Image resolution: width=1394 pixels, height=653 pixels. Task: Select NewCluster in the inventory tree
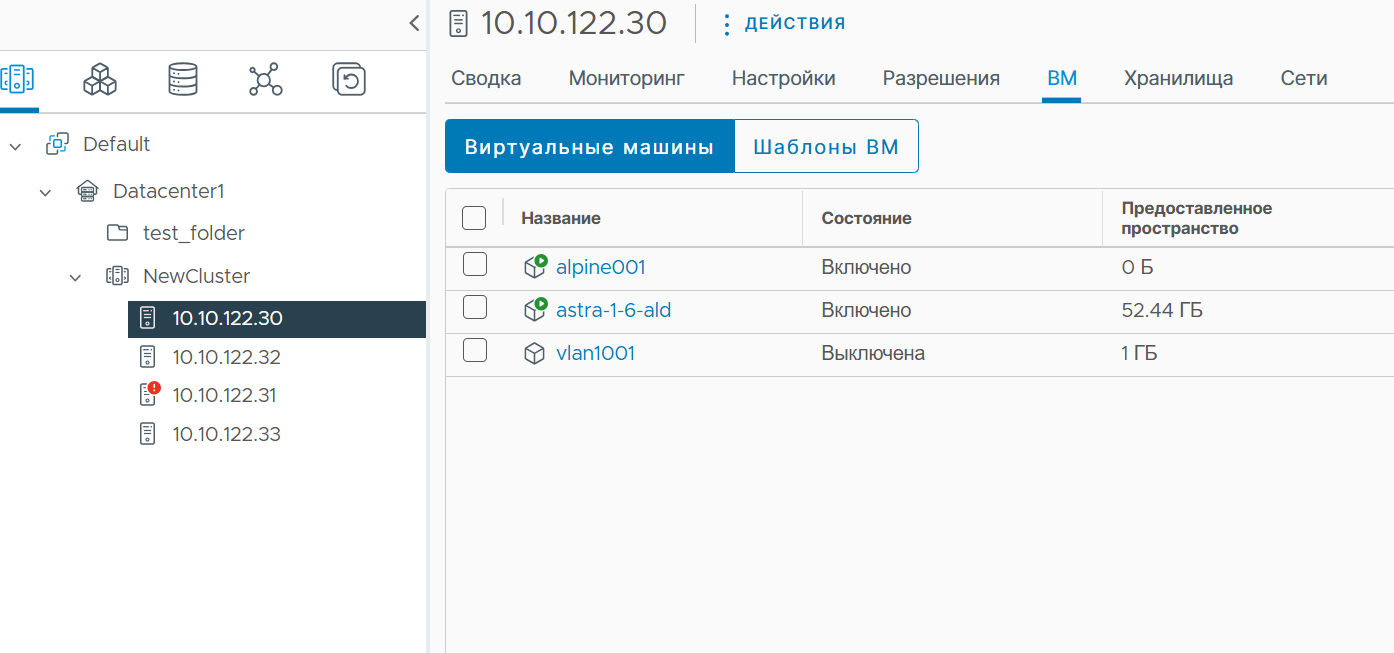196,276
